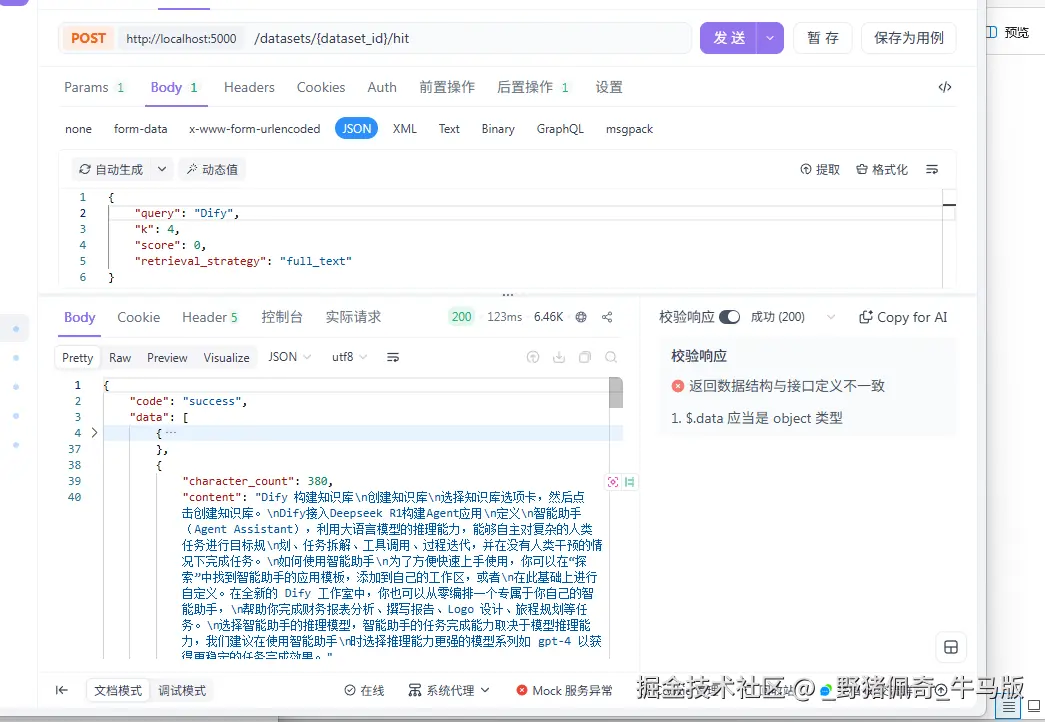Switch to code view using the </> icon
Screen dimensions: 1045x722
(x=944, y=87)
